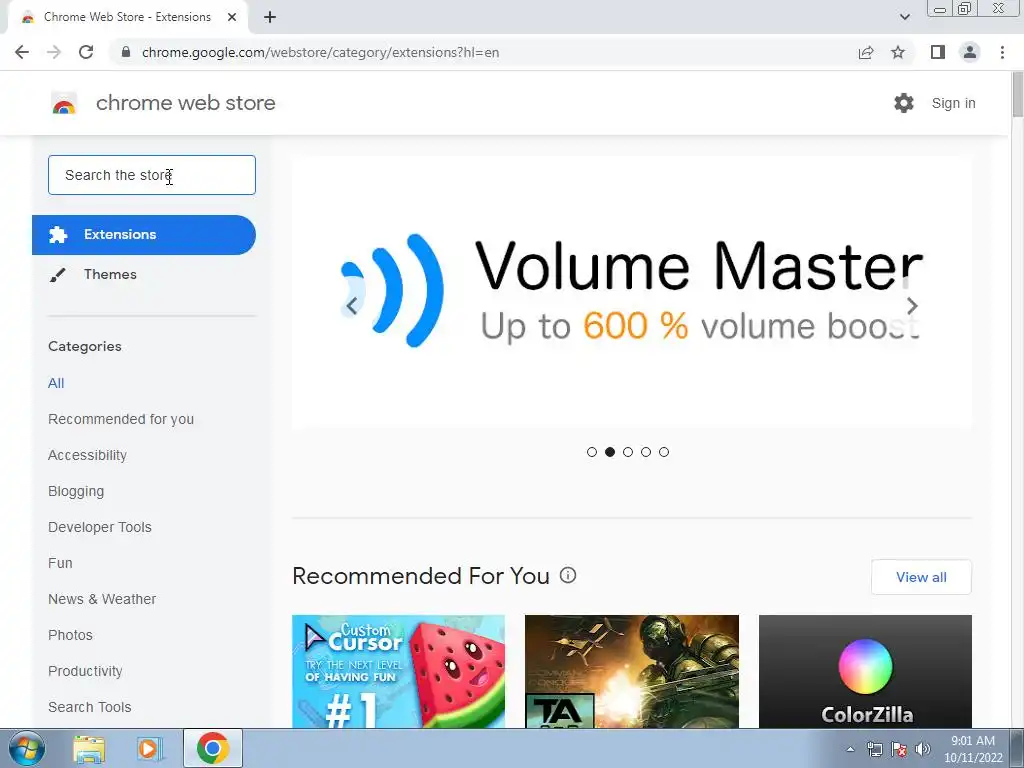Reload the current page
This screenshot has height=768, width=1024.
[86, 52]
